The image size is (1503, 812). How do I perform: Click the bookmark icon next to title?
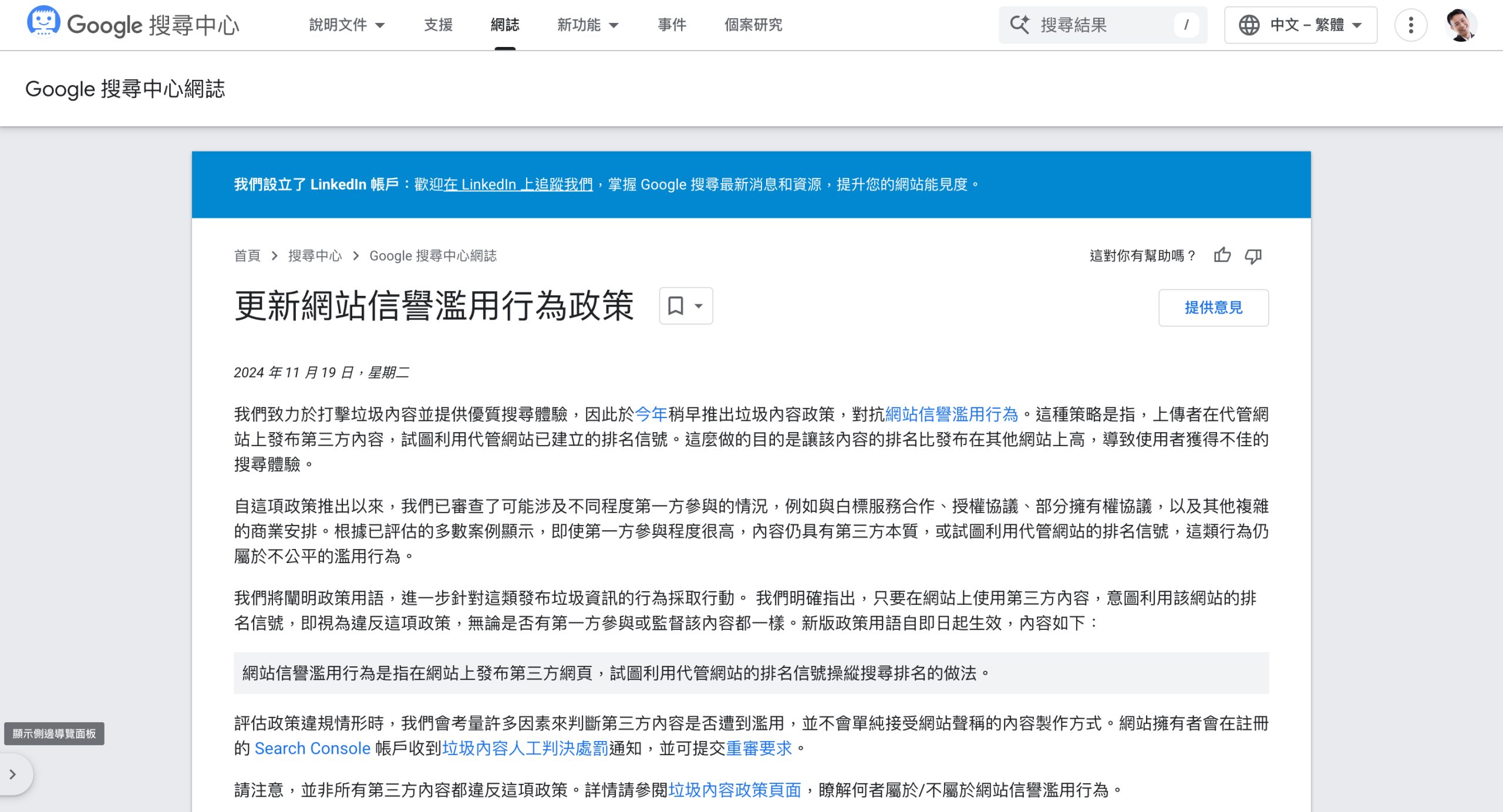point(676,306)
